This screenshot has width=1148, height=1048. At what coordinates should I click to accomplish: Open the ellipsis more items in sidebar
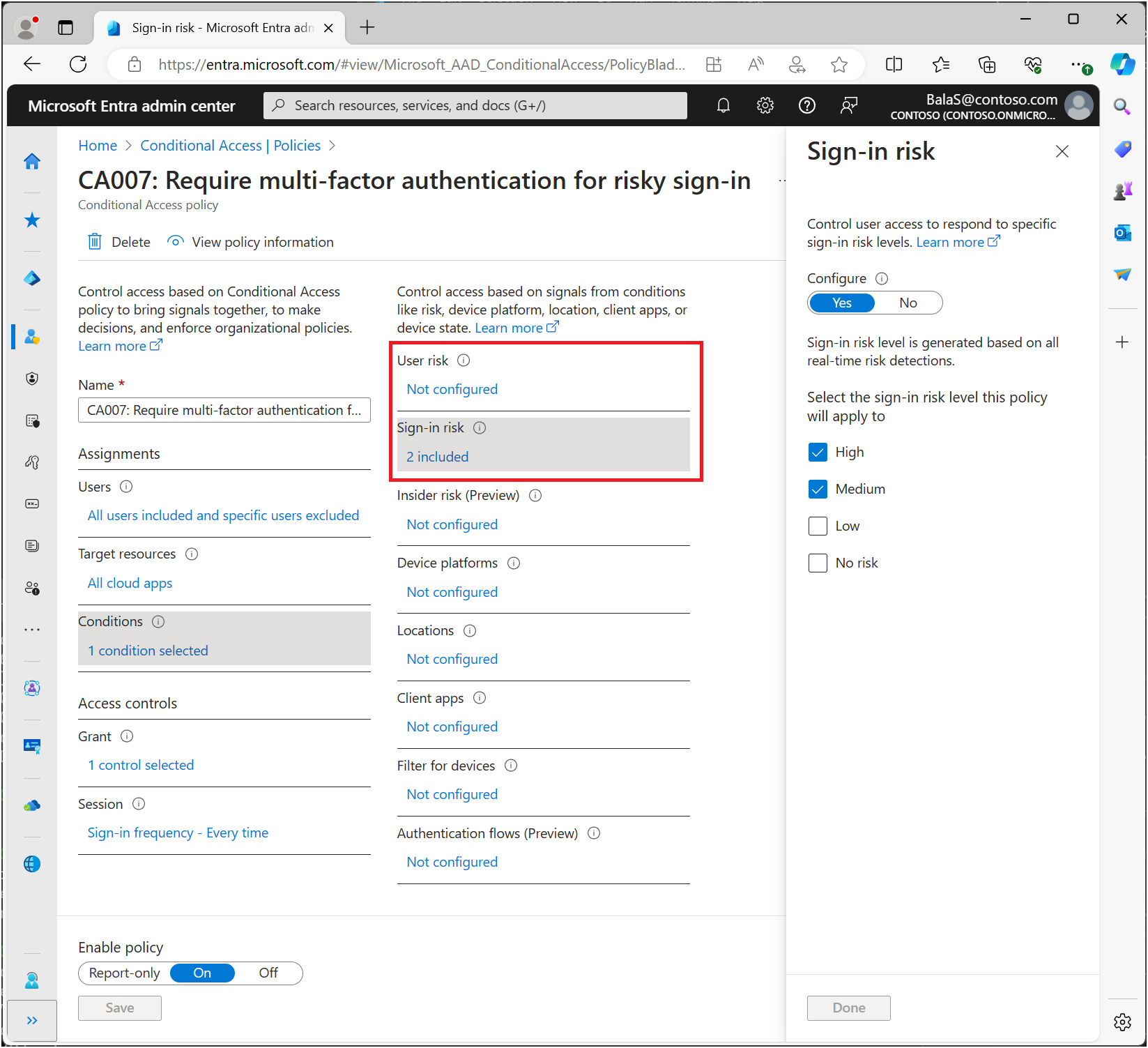(x=32, y=630)
